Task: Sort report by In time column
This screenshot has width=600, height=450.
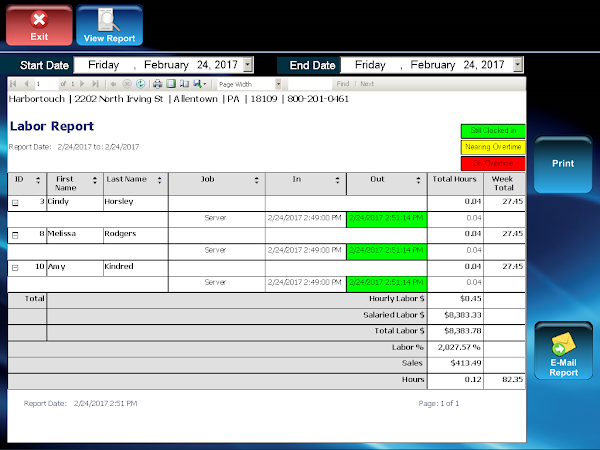Action: coord(337,180)
